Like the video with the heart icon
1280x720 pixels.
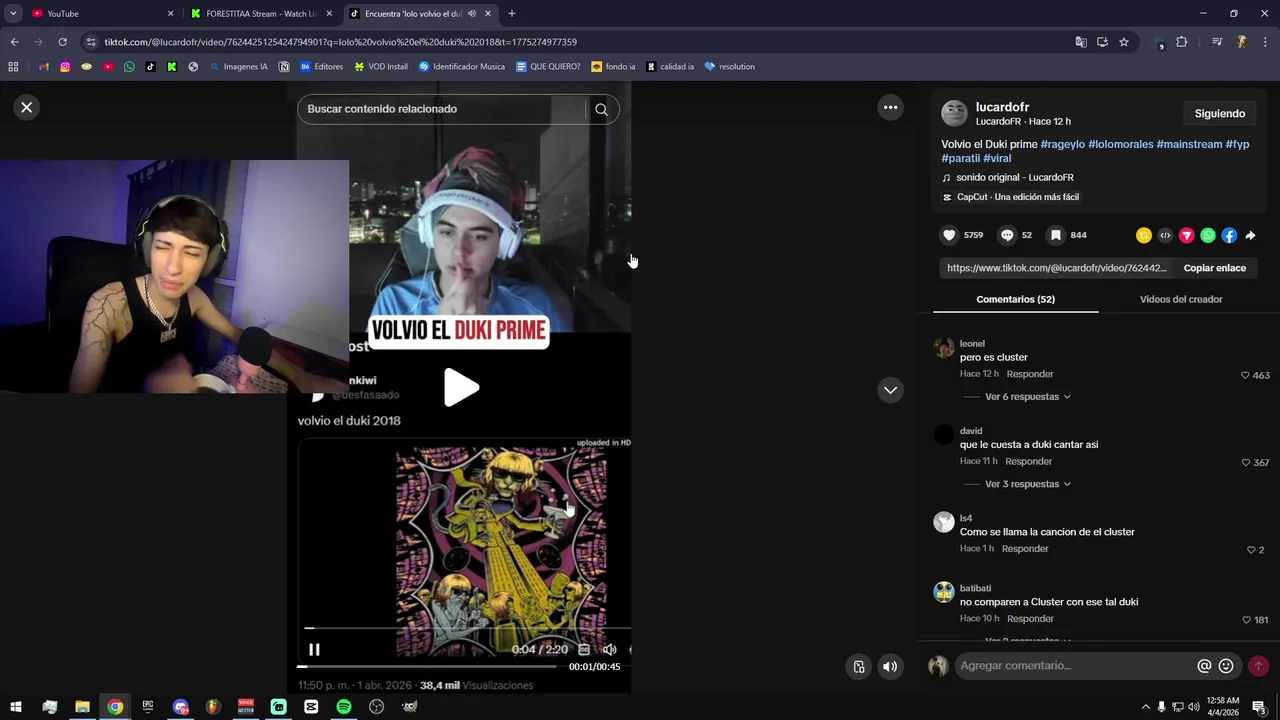[949, 235]
